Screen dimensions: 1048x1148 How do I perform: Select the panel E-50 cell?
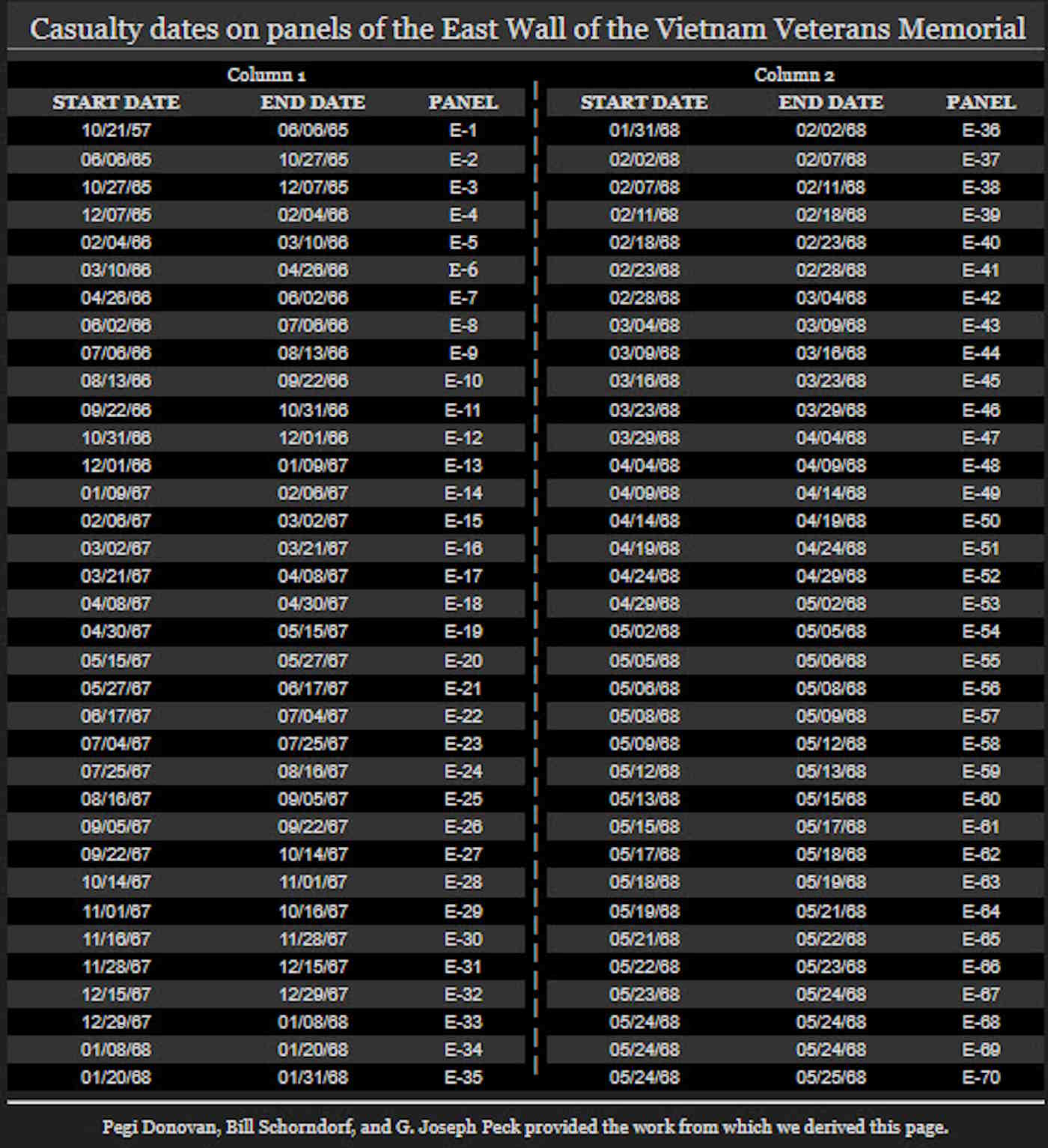tap(981, 521)
